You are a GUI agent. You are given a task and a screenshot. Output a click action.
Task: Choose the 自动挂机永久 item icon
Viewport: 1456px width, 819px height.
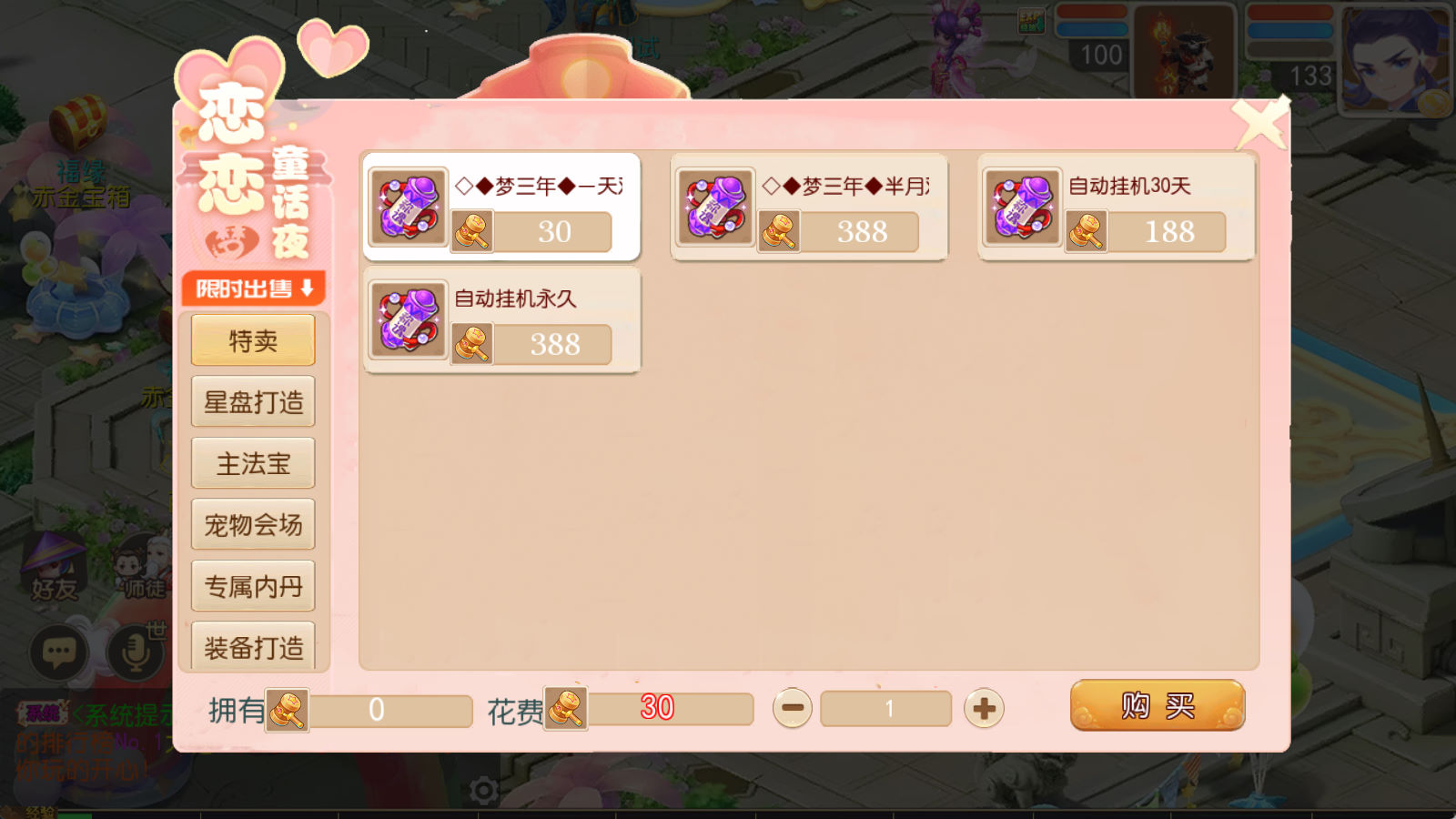pyautogui.click(x=408, y=319)
